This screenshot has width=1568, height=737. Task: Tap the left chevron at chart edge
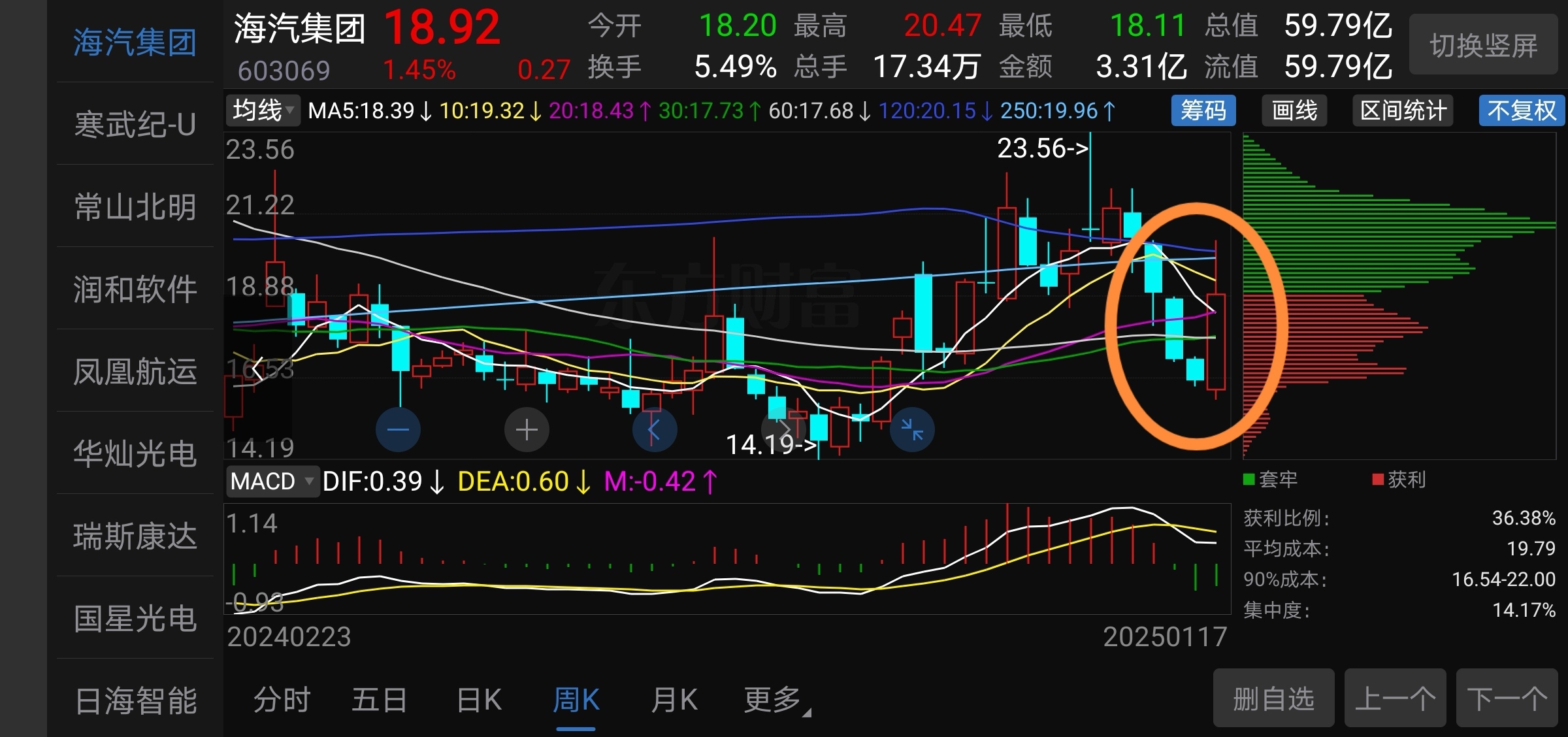coord(258,370)
